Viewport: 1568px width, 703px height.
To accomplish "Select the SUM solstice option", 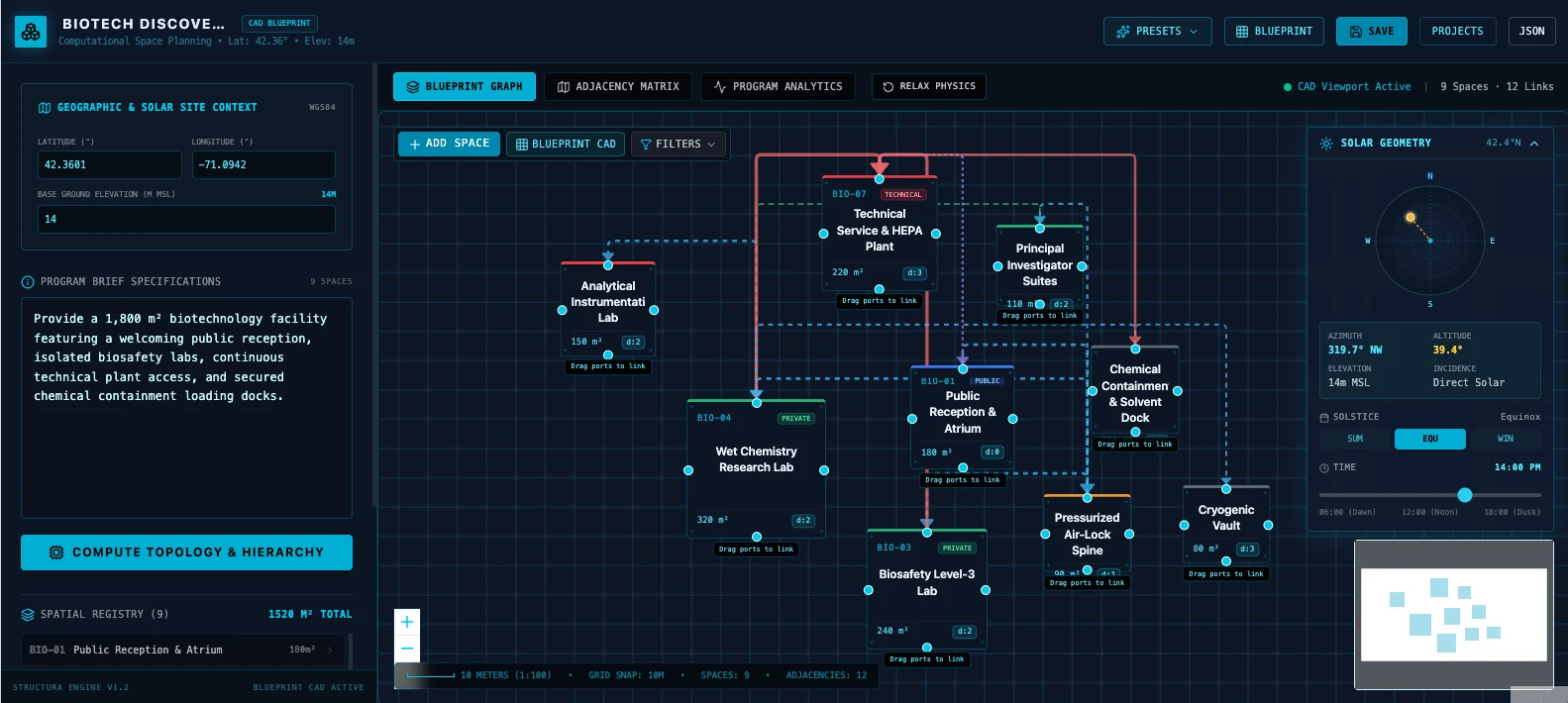I will [1355, 439].
